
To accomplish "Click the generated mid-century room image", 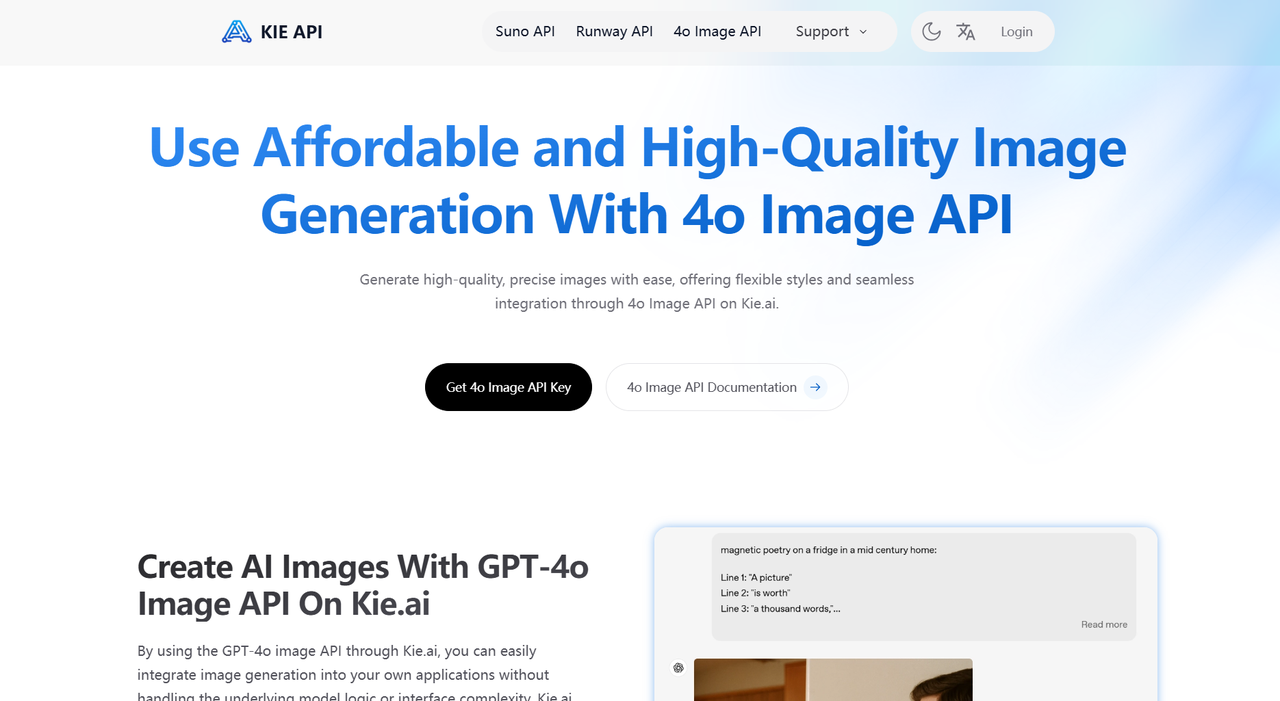I will click(833, 679).
